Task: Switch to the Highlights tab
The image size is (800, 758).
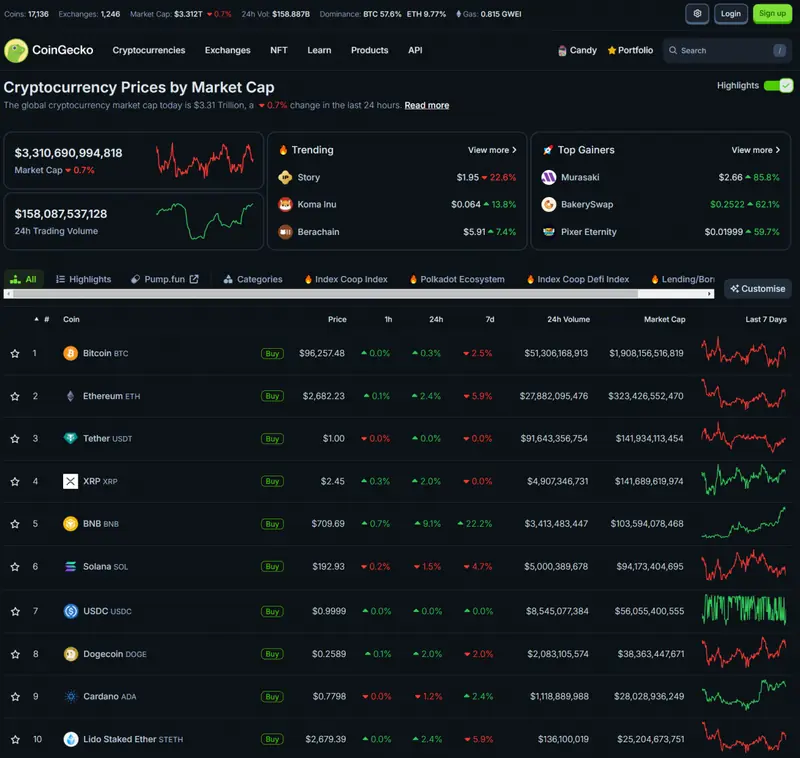Action: click(x=83, y=279)
